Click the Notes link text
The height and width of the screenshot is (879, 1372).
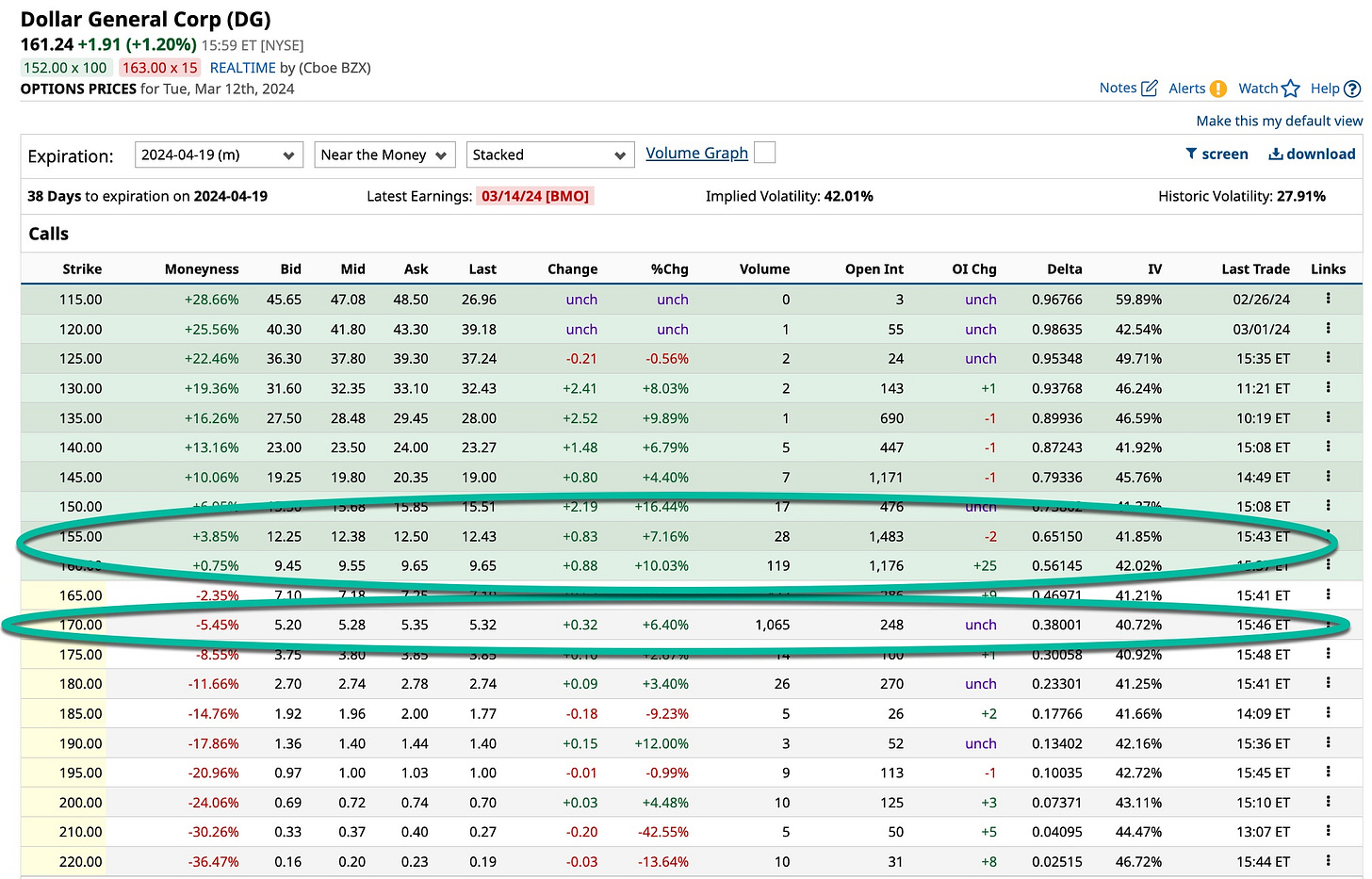1118,88
